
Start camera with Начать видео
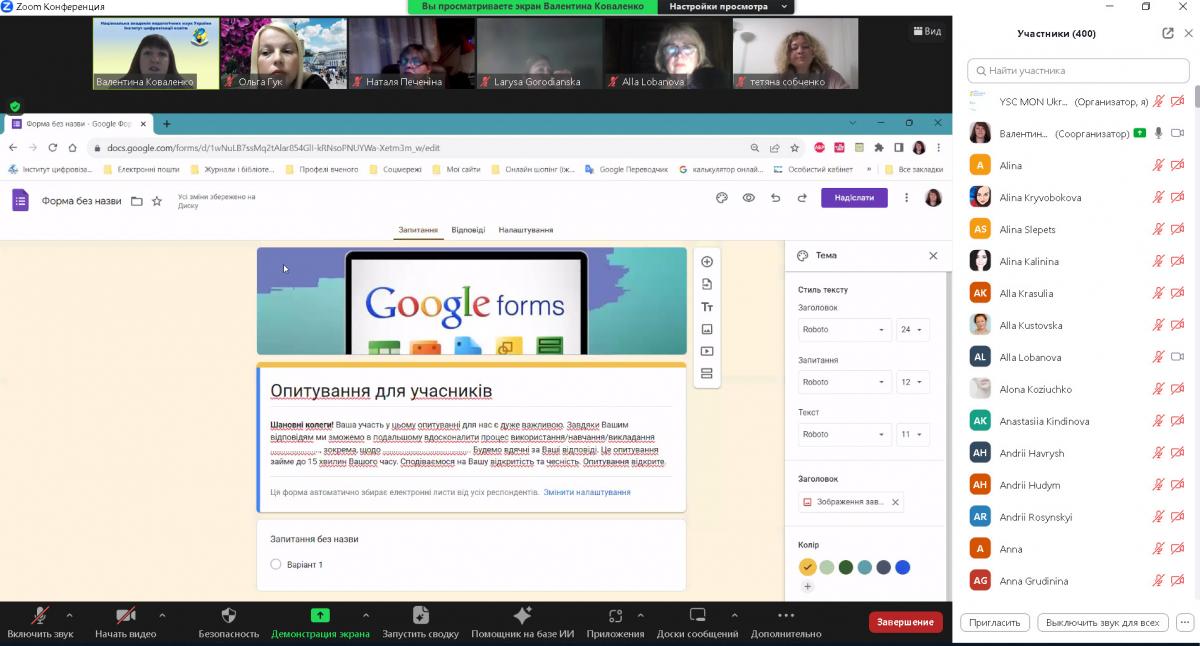(x=125, y=622)
